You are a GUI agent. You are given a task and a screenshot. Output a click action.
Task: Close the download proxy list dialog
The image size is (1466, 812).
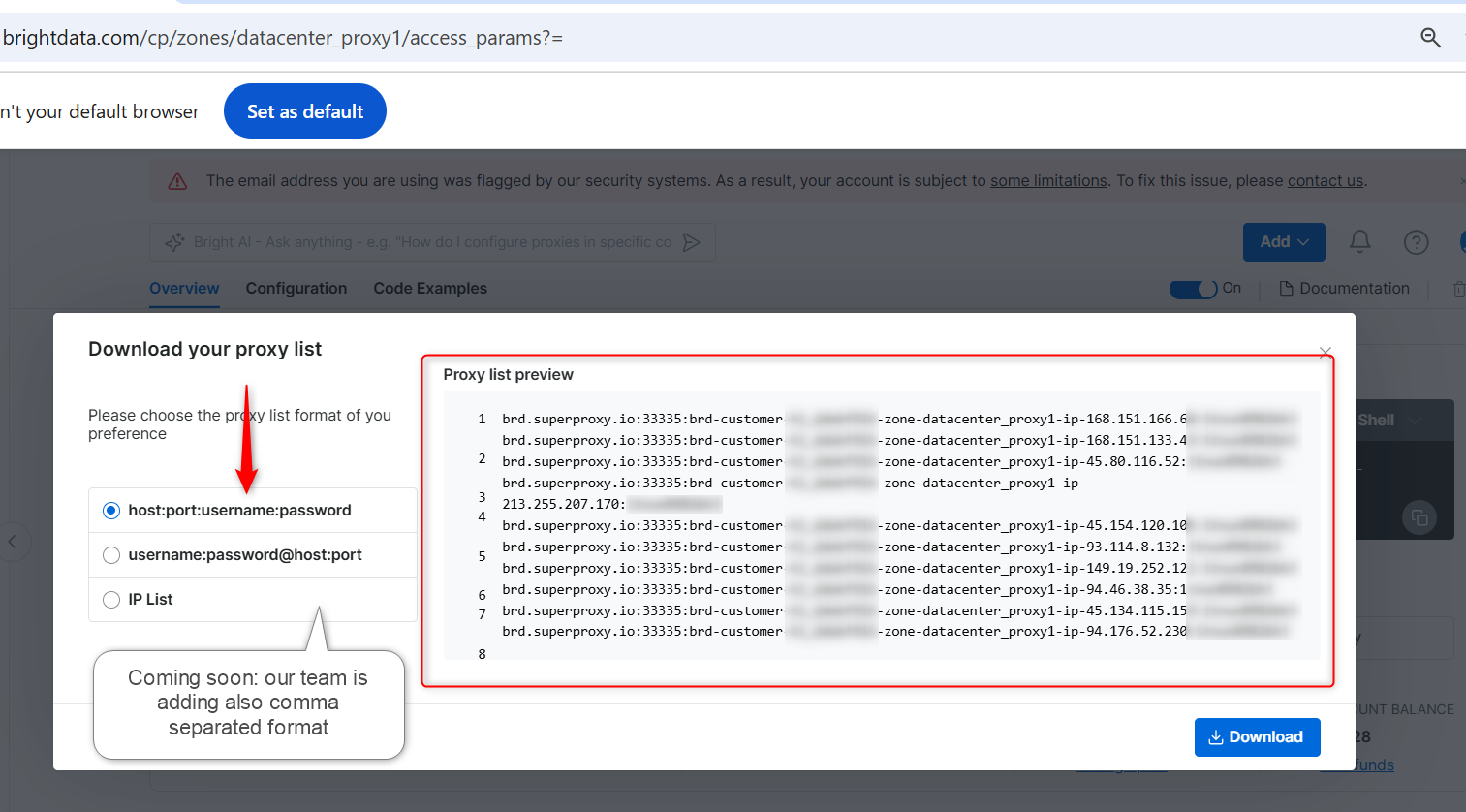[x=1326, y=352]
